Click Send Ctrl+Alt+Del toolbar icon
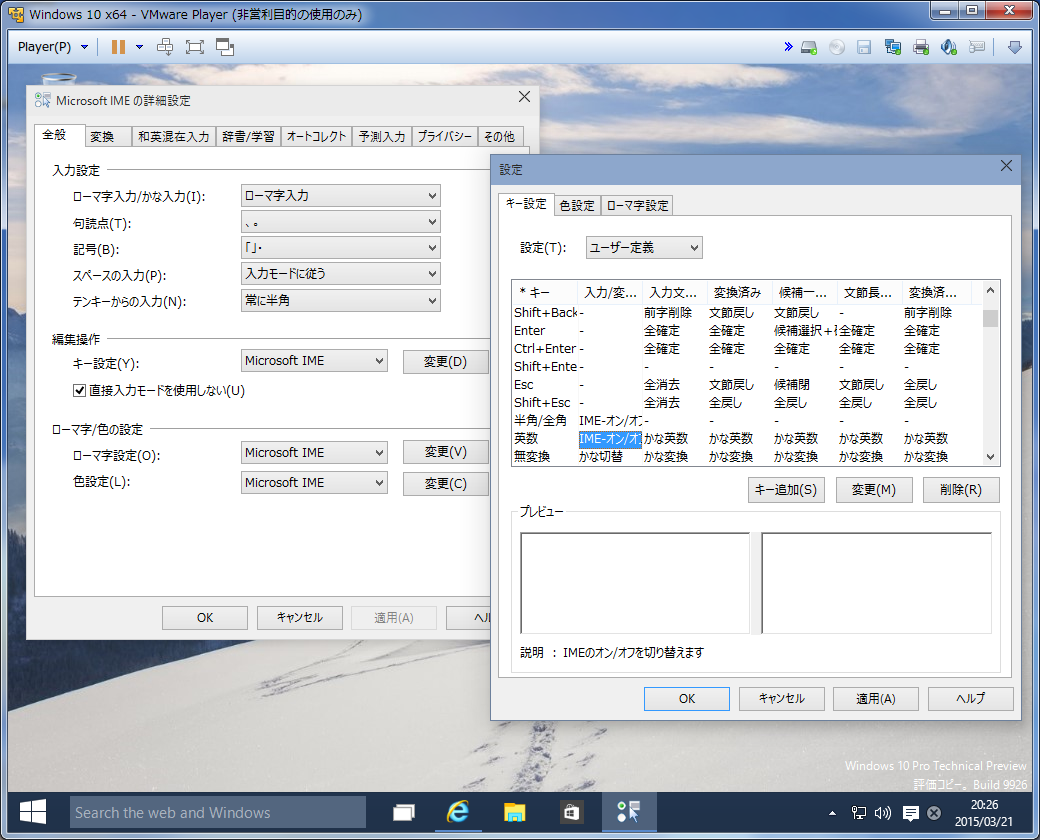The image size is (1040, 840). tap(164, 47)
